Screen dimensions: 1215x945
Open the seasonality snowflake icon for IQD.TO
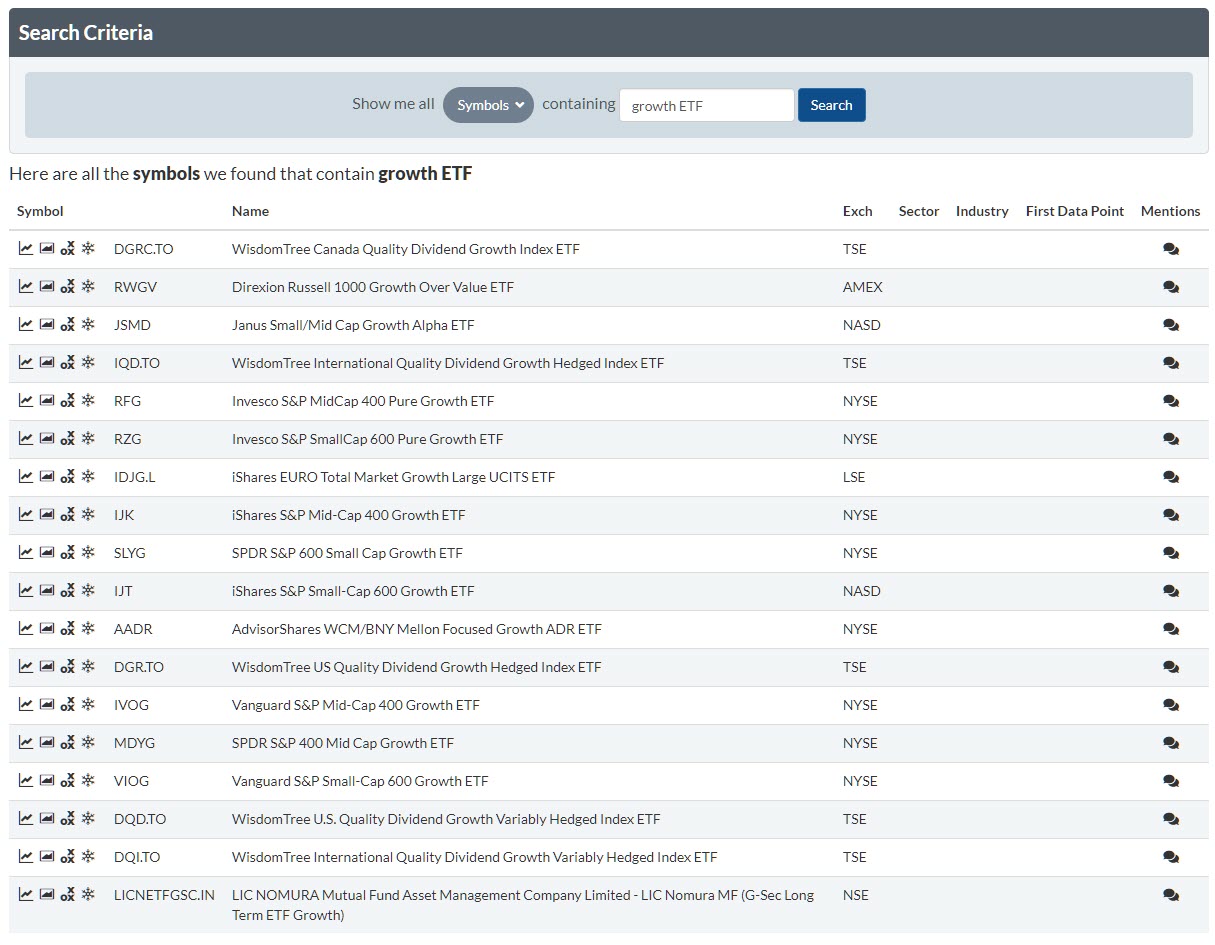(x=88, y=362)
